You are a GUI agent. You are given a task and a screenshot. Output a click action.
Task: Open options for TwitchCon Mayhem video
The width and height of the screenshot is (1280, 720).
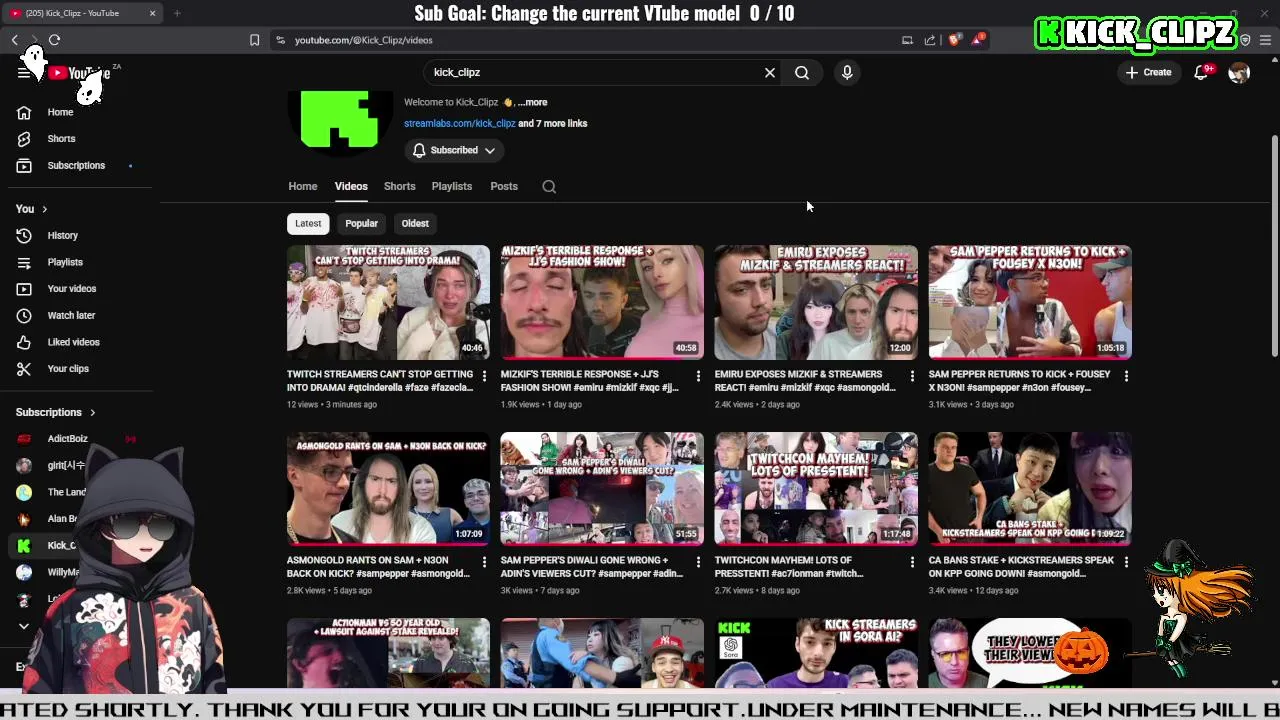912,562
